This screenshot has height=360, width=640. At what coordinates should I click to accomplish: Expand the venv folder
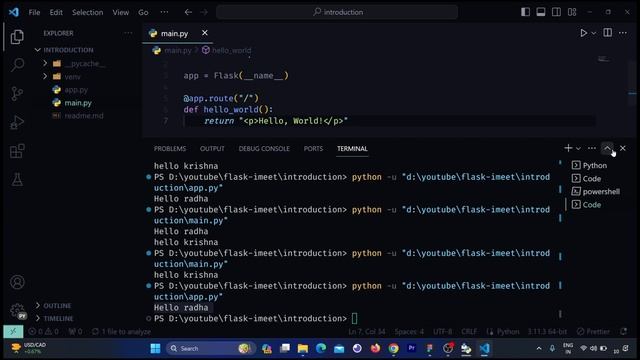pos(72,77)
